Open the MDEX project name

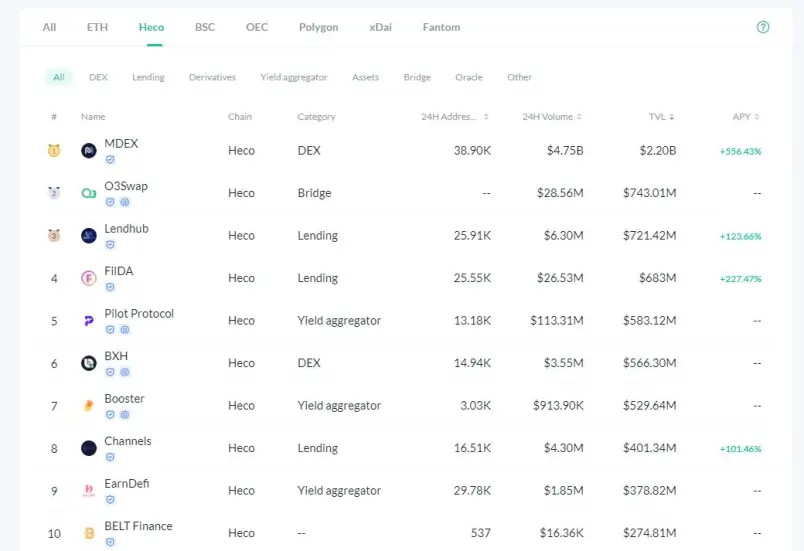[121, 144]
